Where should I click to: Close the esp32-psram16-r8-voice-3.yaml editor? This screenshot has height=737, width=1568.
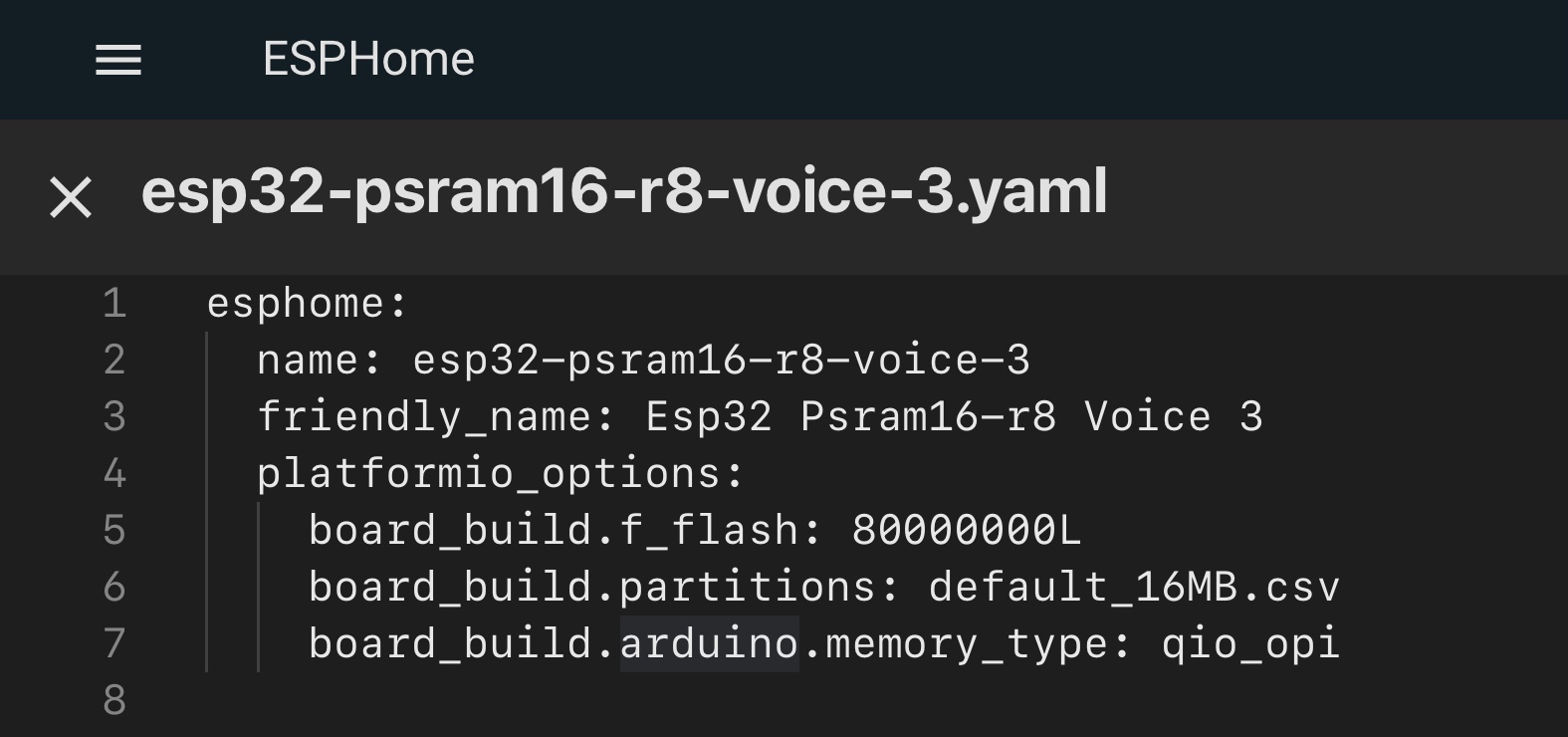click(x=71, y=196)
